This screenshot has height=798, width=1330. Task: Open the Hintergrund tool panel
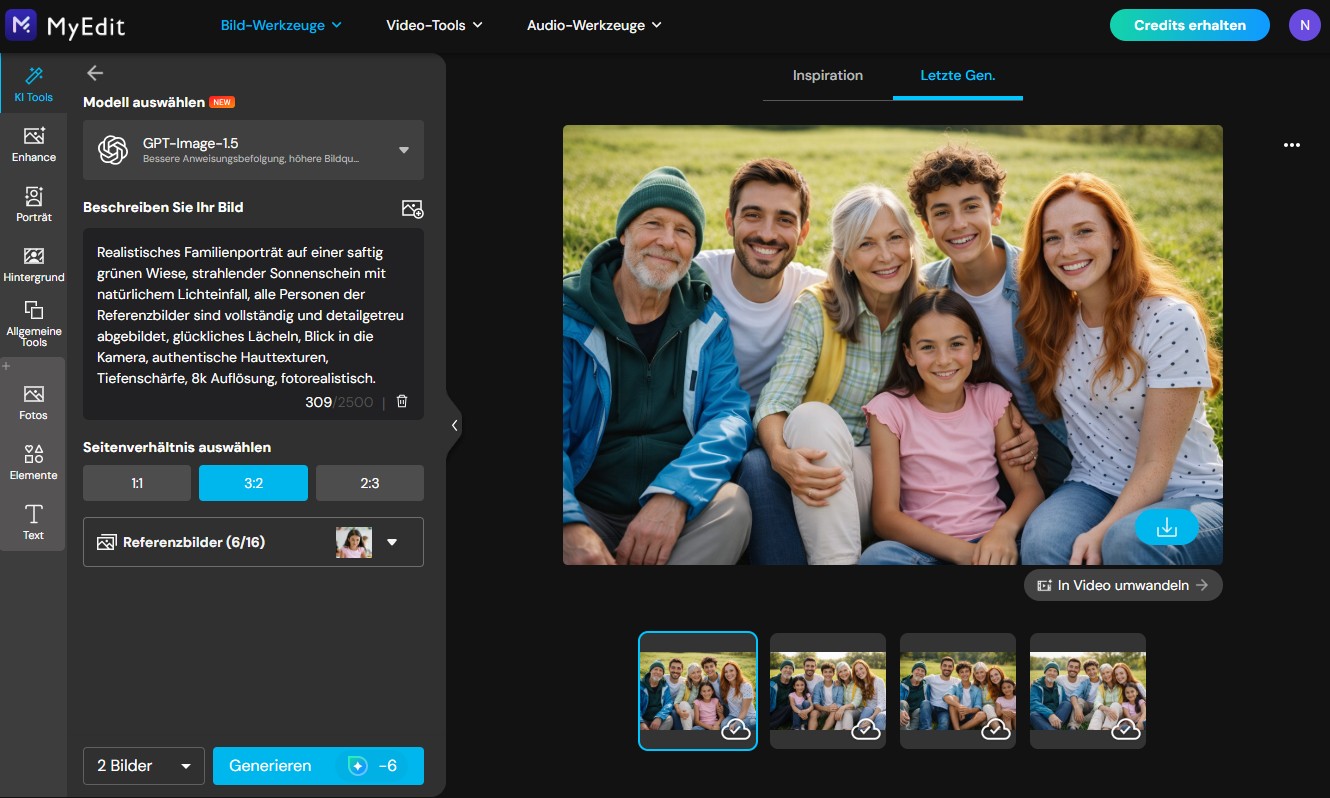[33, 263]
